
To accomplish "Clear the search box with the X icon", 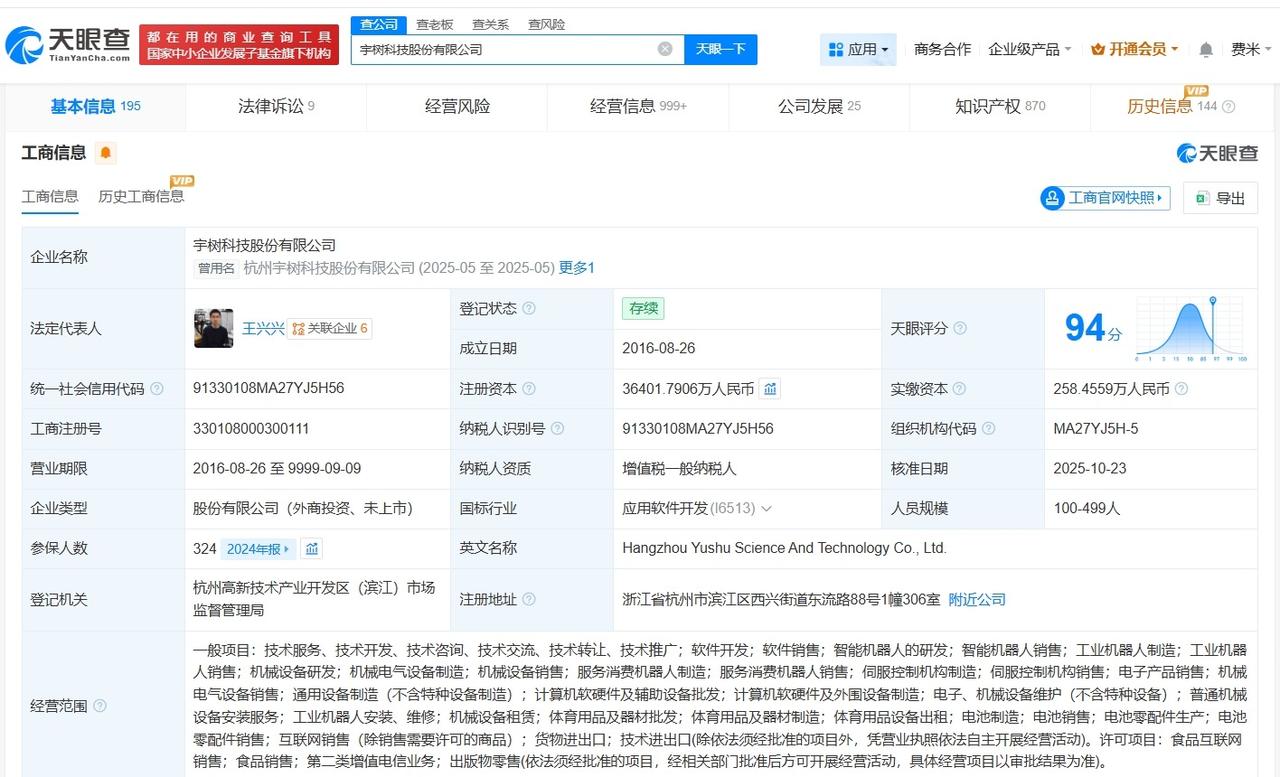I will point(663,48).
